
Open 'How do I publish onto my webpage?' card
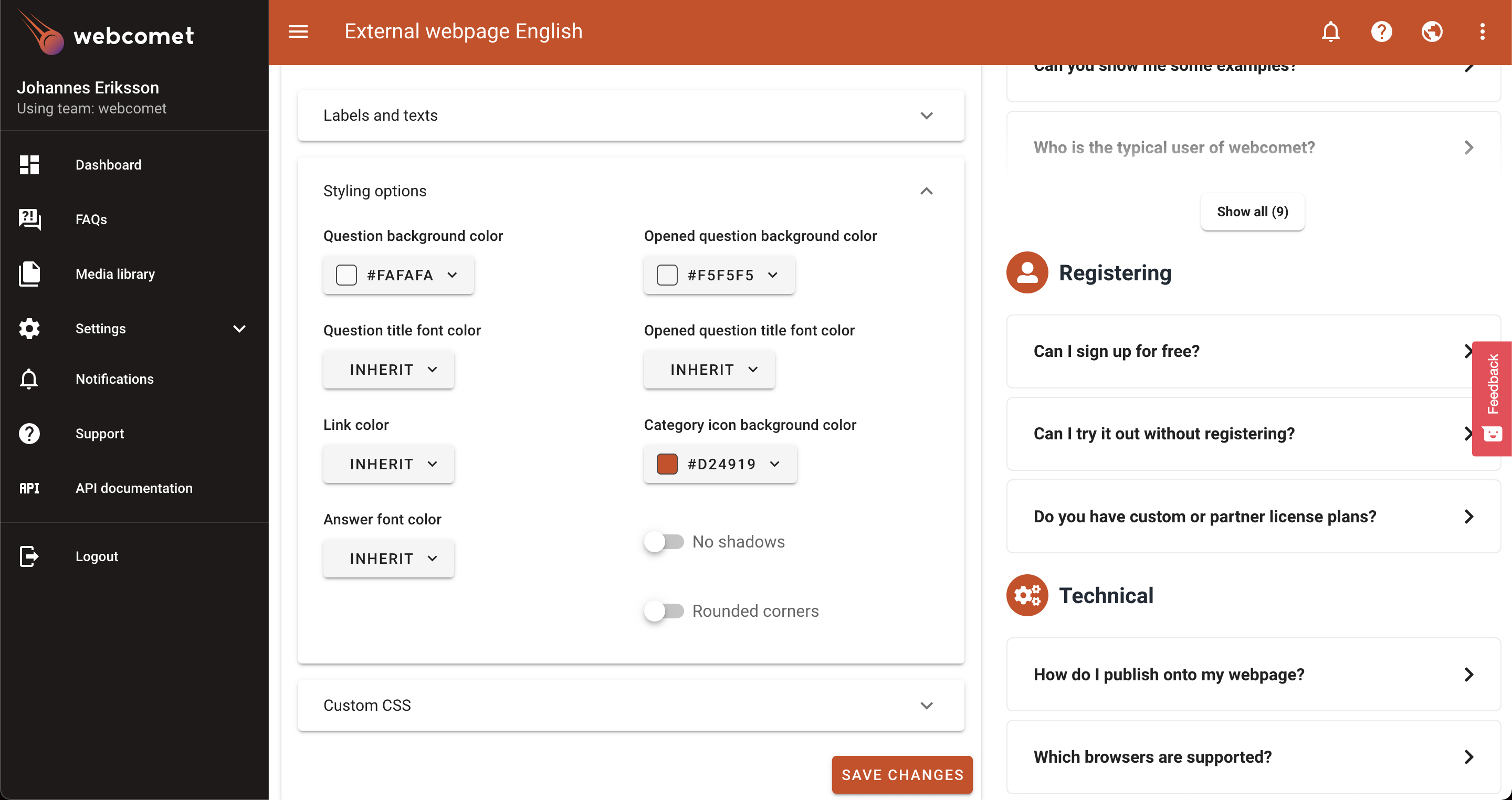(1253, 675)
